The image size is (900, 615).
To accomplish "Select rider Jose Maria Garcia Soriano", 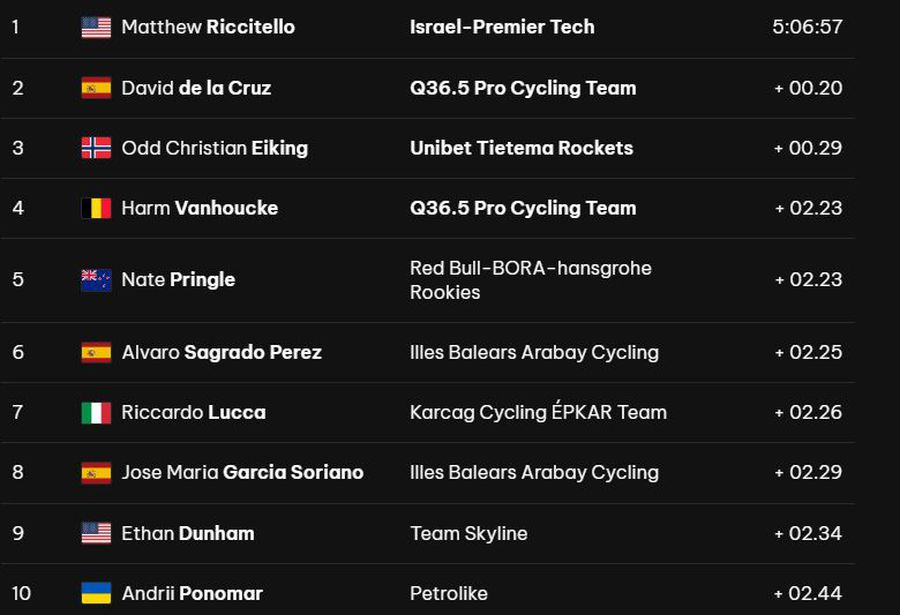I will (x=242, y=472).
